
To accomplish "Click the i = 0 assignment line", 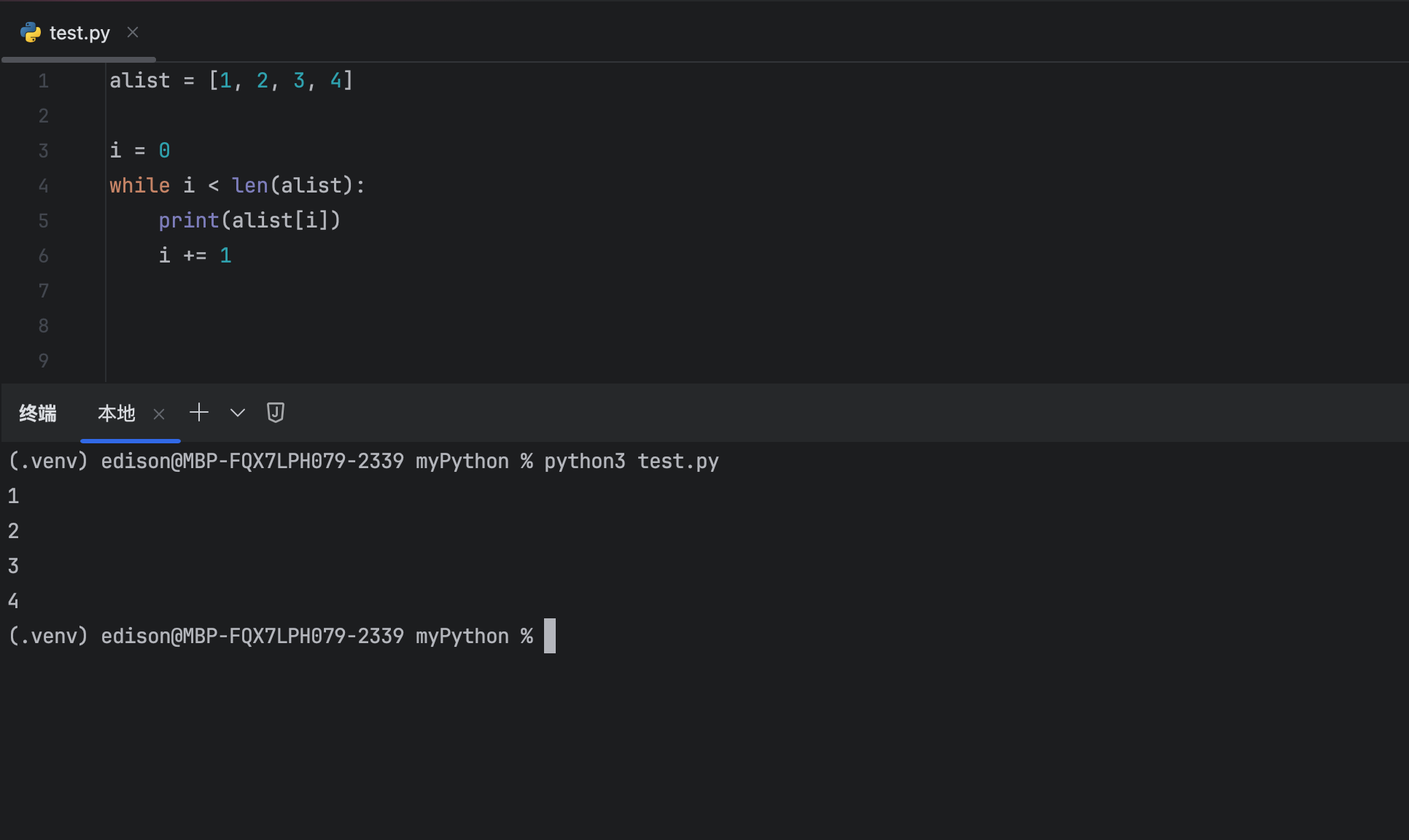I will click(x=139, y=150).
